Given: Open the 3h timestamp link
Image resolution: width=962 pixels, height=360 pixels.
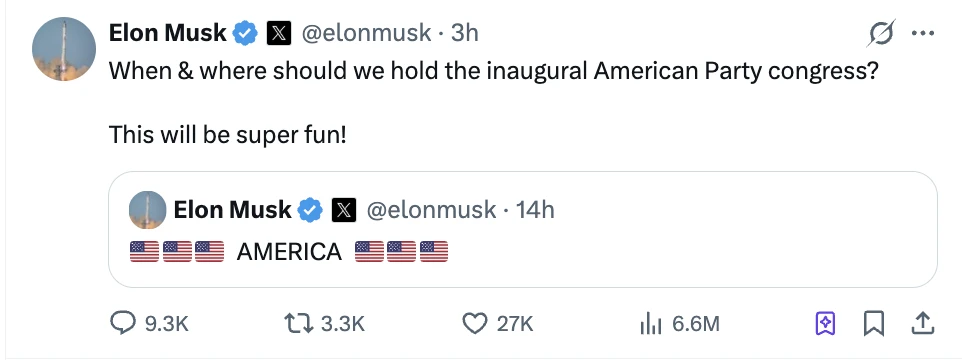Looking at the screenshot, I should 464,33.
